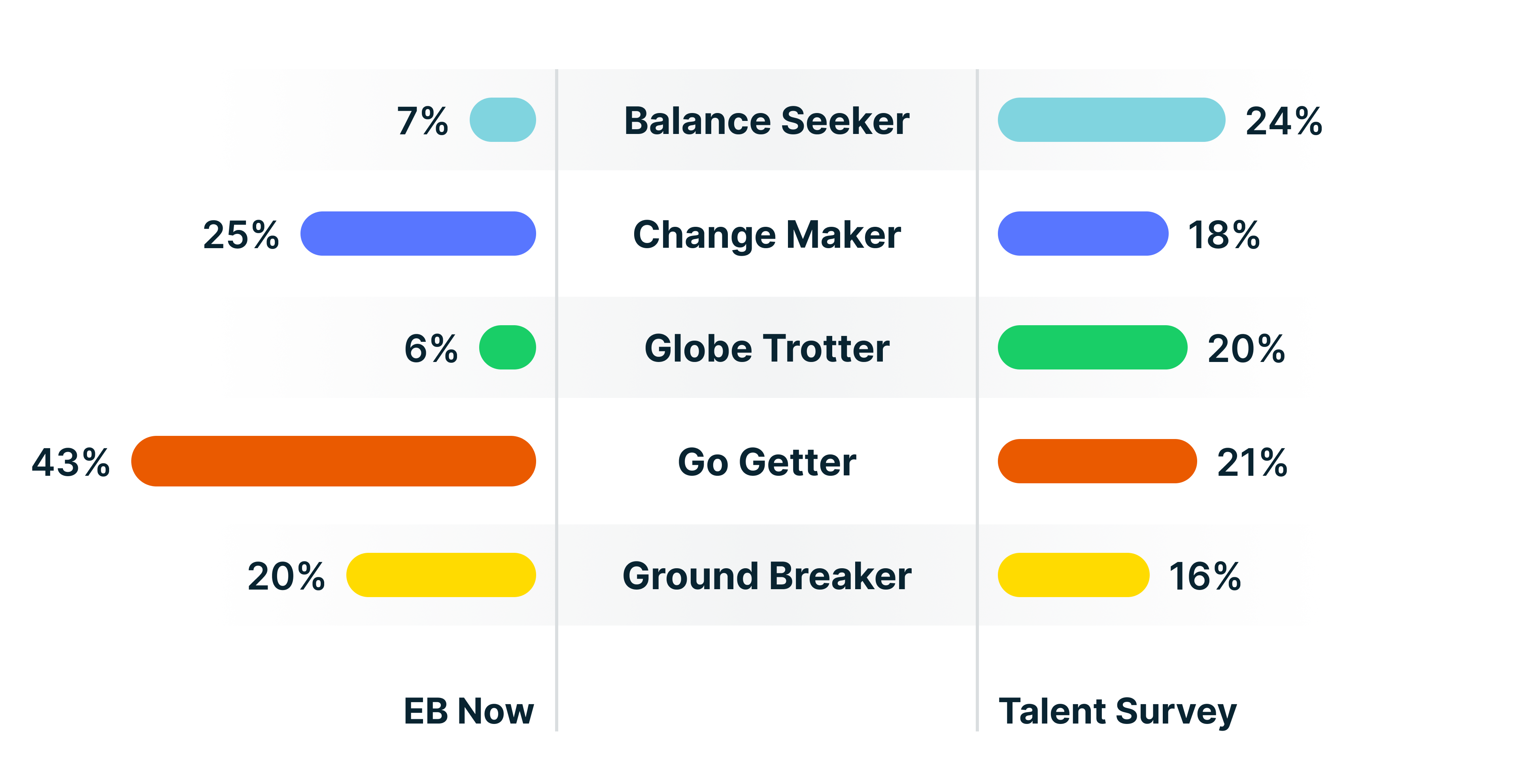Select the blue 18% Talent Survey bar

(1082, 234)
